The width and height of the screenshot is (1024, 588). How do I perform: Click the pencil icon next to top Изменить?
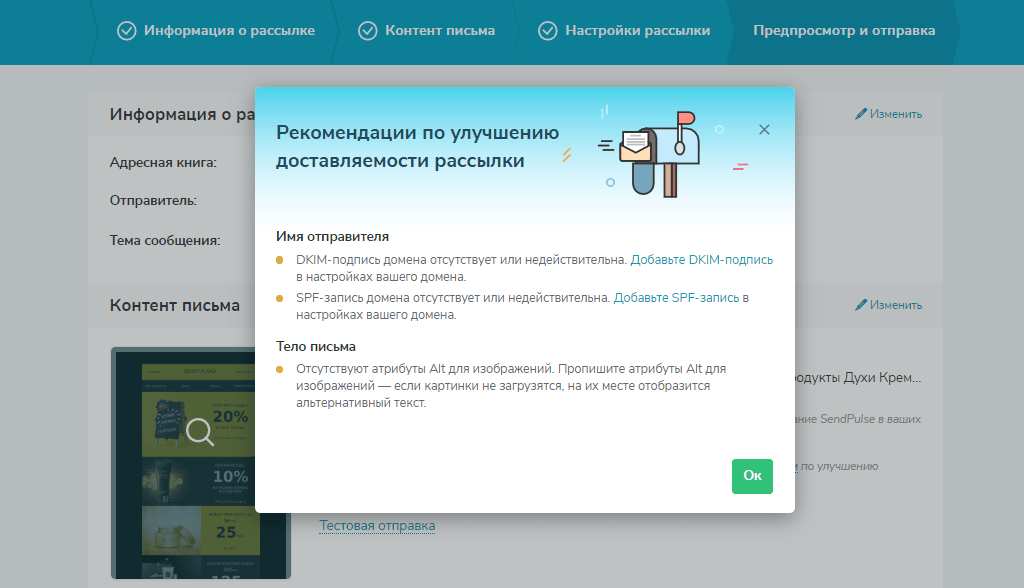(863, 113)
